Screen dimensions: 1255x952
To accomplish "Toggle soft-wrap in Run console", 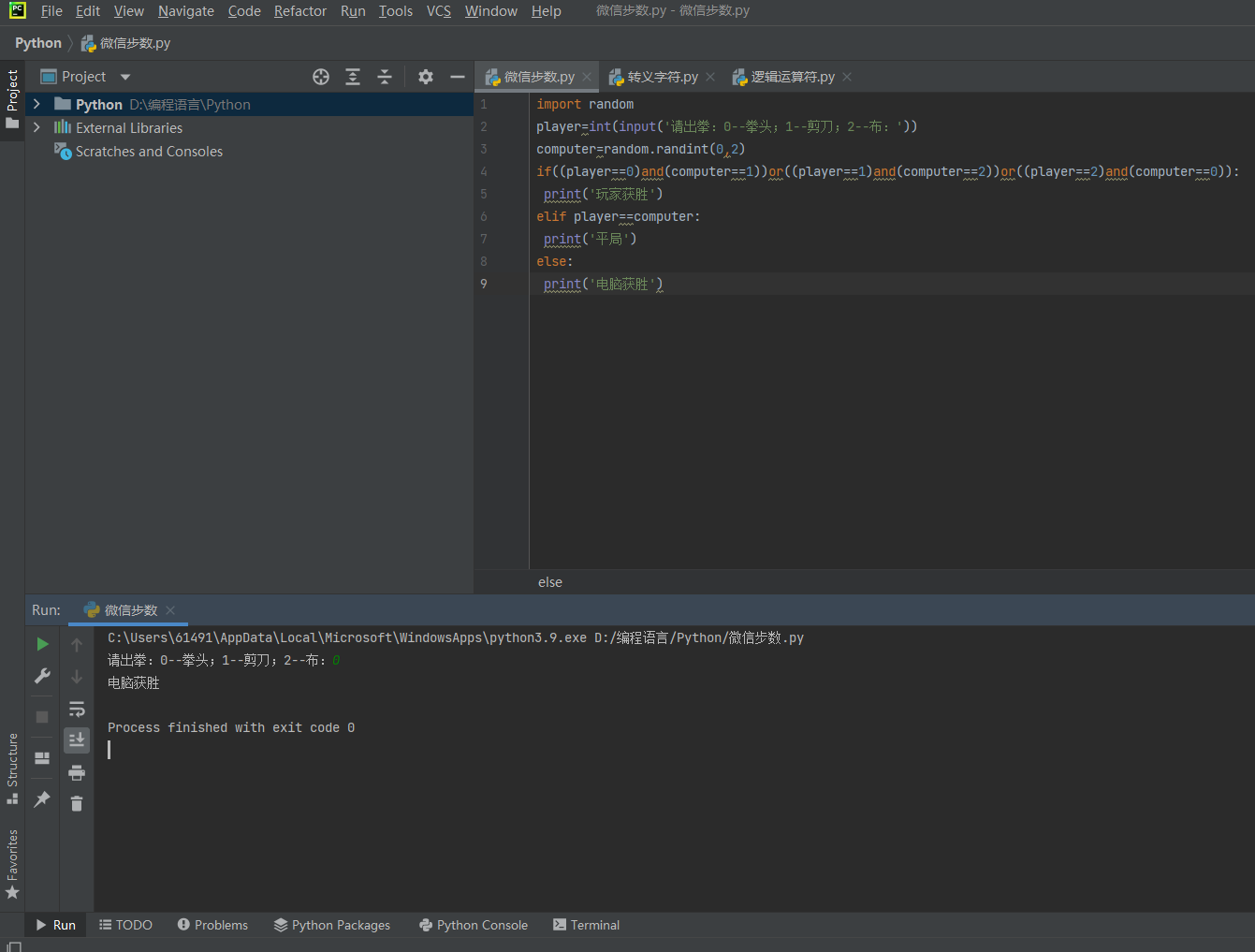I will pyautogui.click(x=77, y=709).
